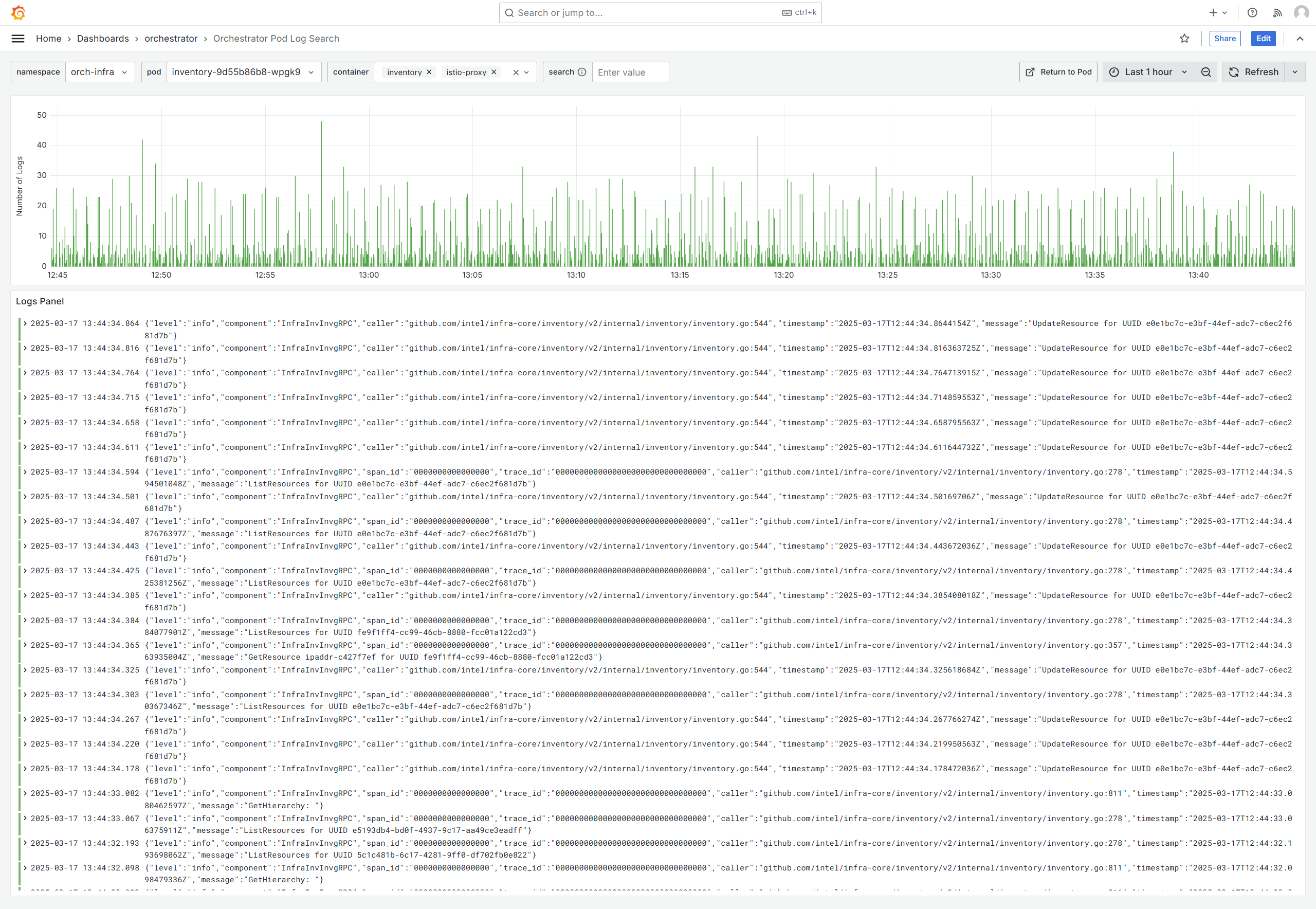
Task: Click the search Enter value field
Action: tap(630, 72)
